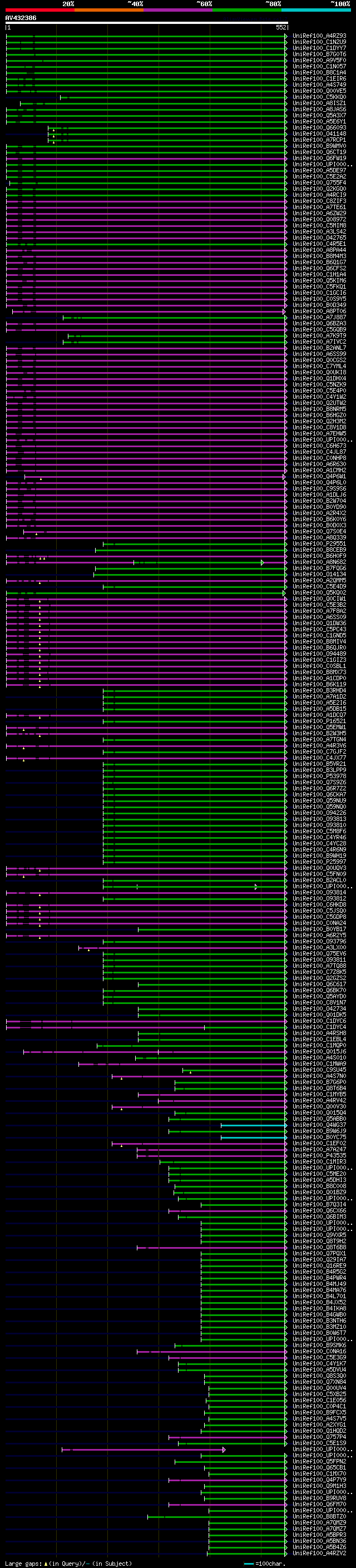Click the hit label UniRef100_C1N2U9
356x1568 pixels.
(x=319, y=42)
